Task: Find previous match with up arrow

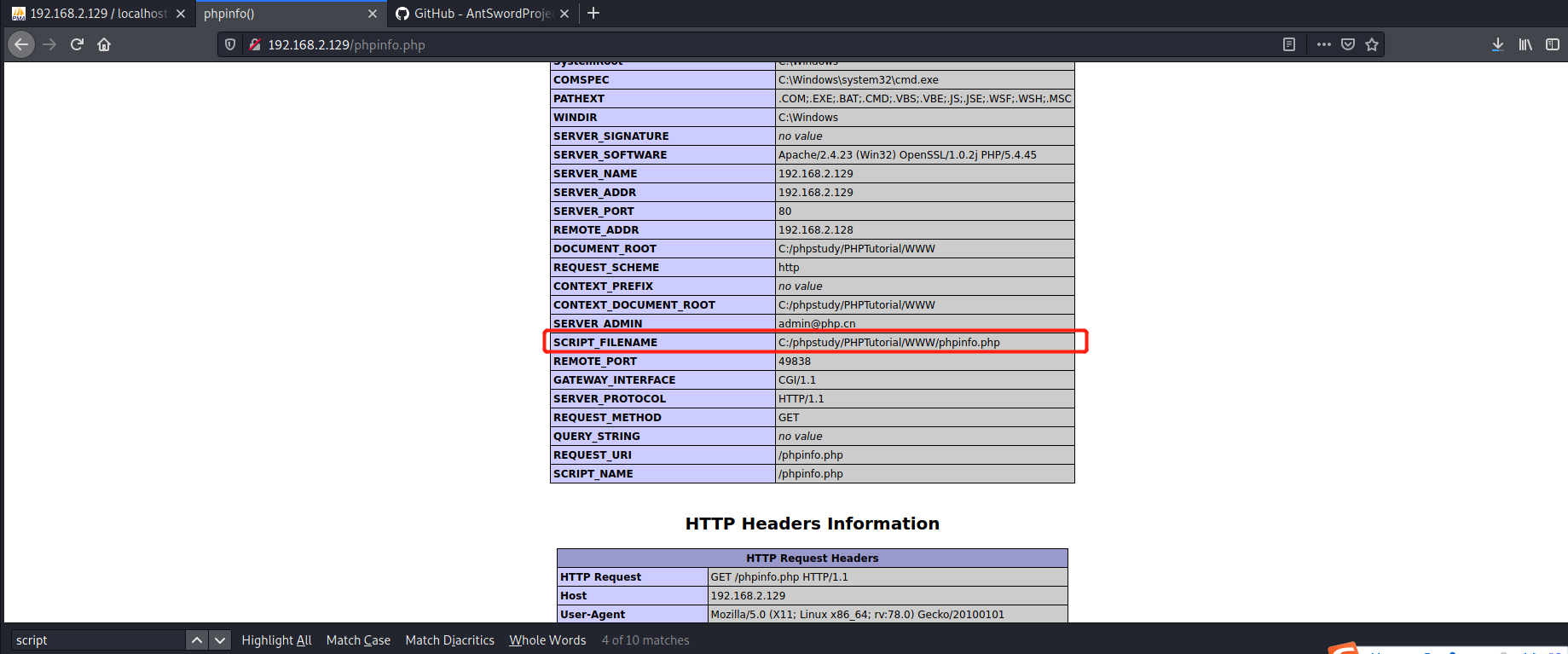Action: 197,640
